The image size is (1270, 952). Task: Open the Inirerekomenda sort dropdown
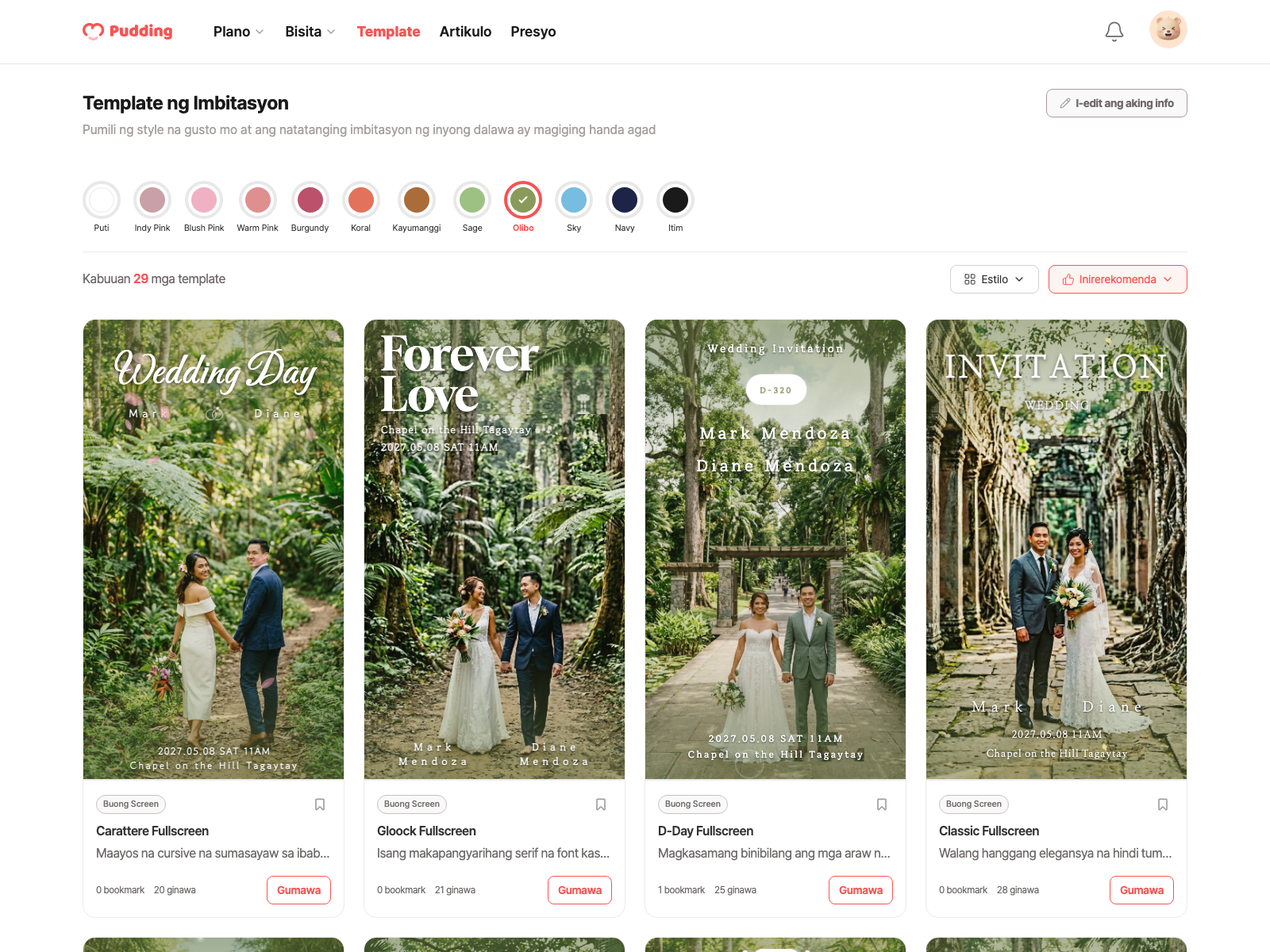point(1118,279)
